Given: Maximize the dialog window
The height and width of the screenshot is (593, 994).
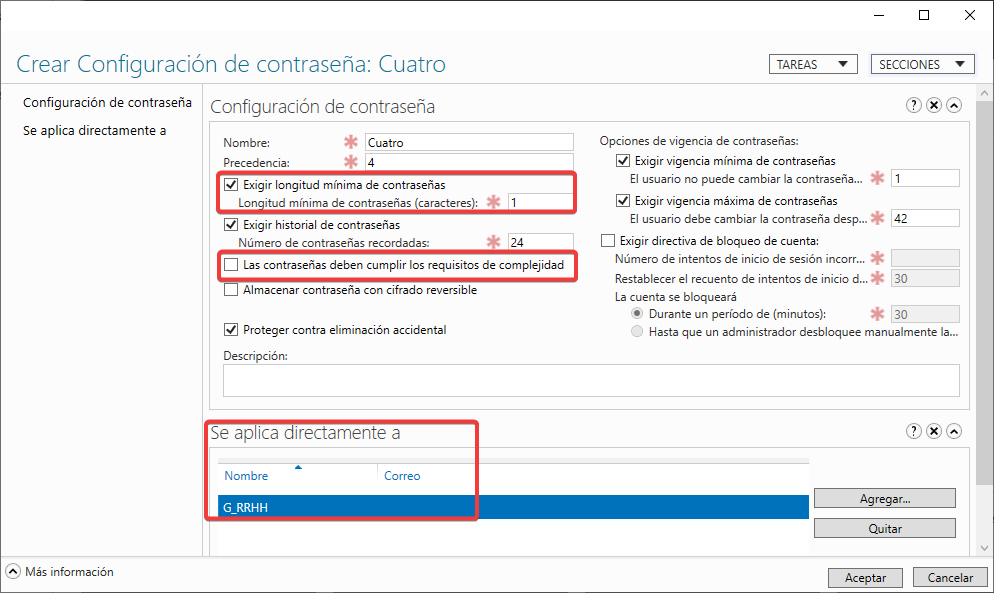Looking at the screenshot, I should pyautogui.click(x=924, y=15).
